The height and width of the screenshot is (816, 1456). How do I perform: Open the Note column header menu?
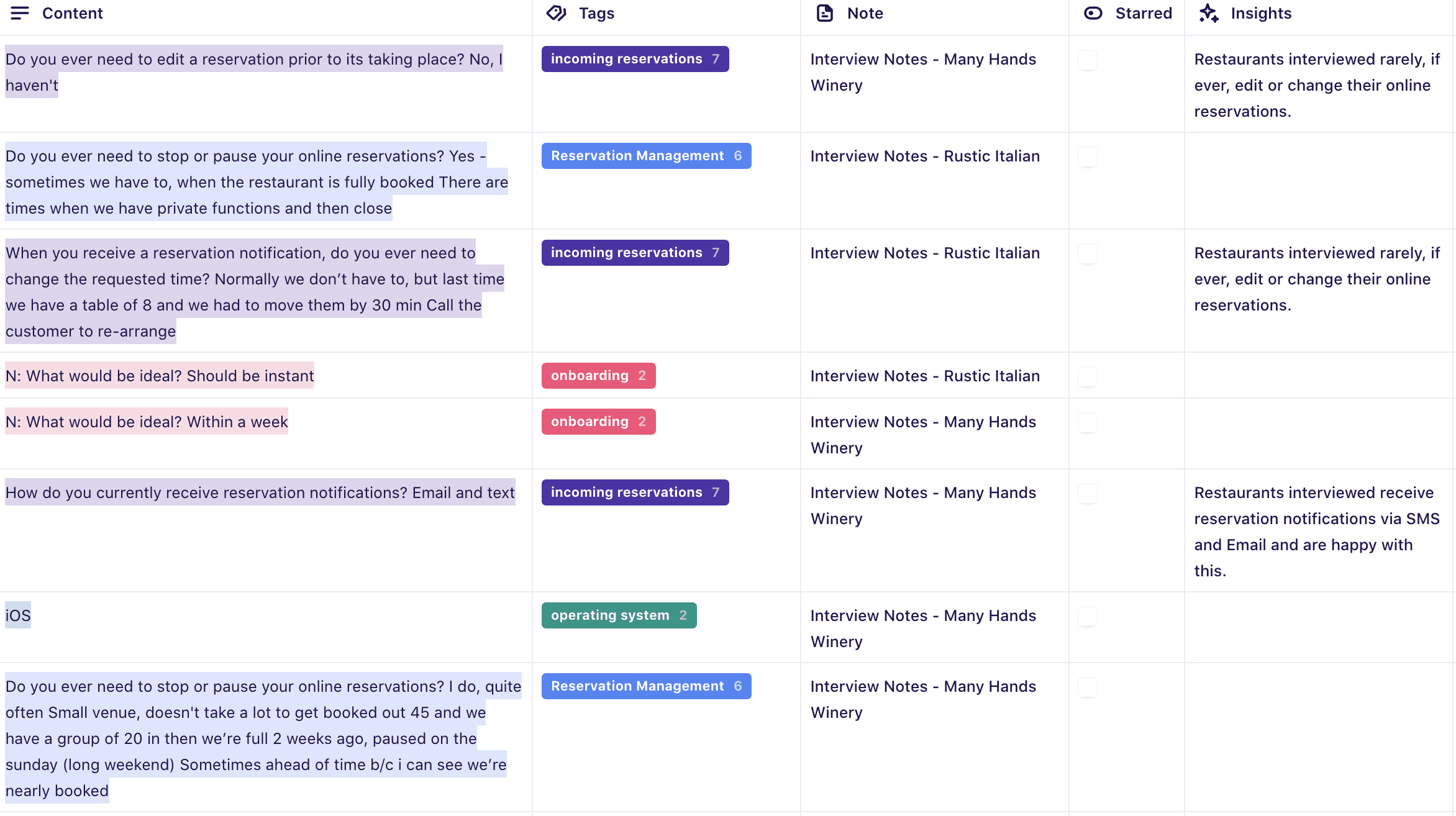point(865,13)
